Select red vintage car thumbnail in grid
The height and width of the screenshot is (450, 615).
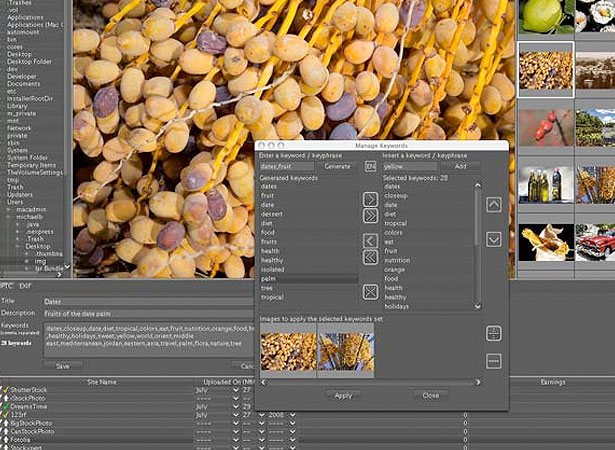click(595, 242)
